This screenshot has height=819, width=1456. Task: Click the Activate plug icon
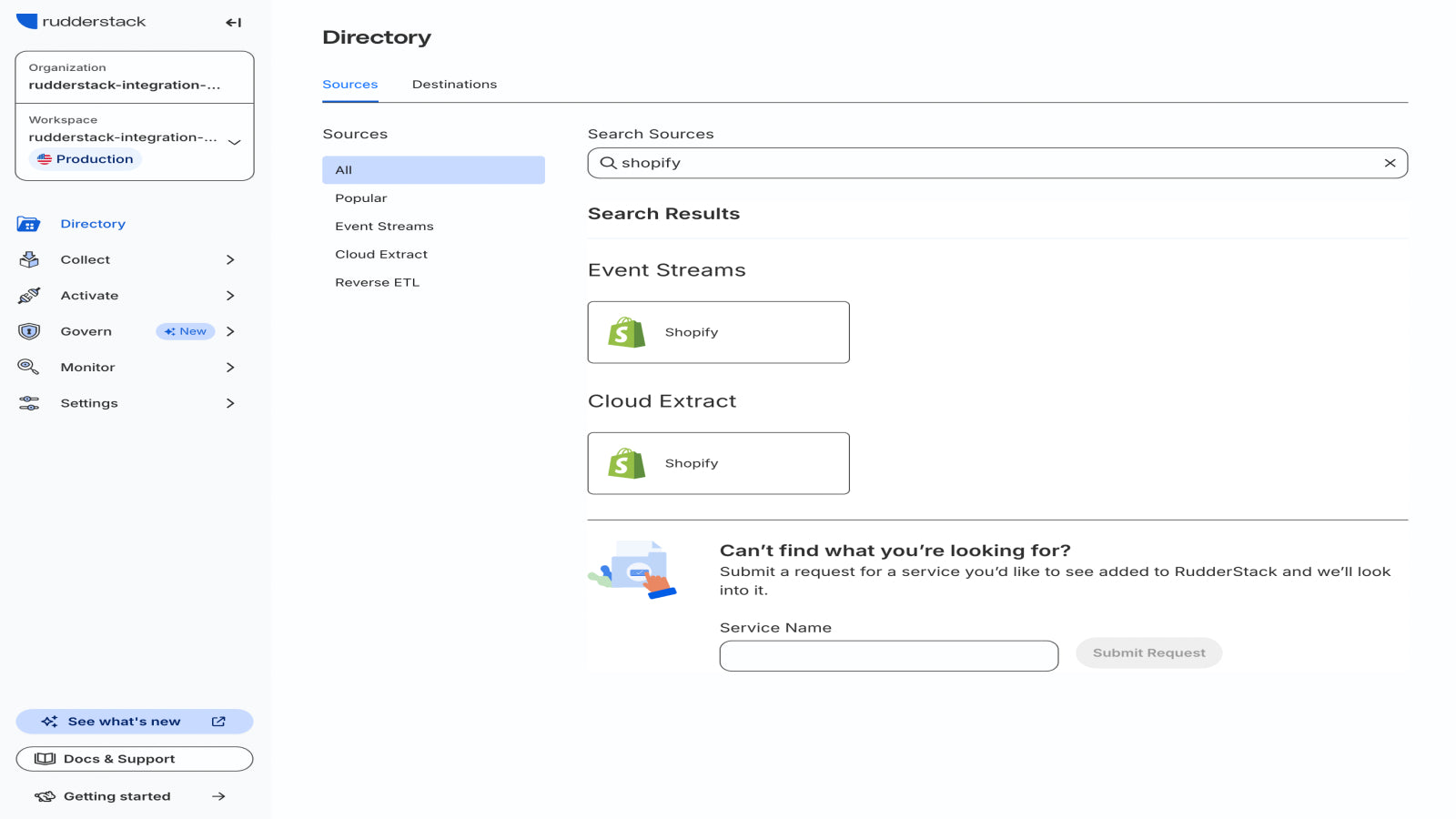click(x=28, y=296)
